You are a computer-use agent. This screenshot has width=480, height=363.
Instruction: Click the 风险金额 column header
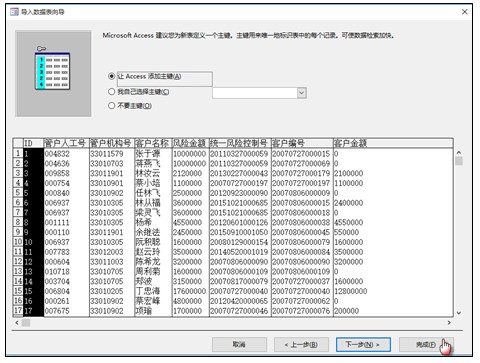click(x=190, y=143)
